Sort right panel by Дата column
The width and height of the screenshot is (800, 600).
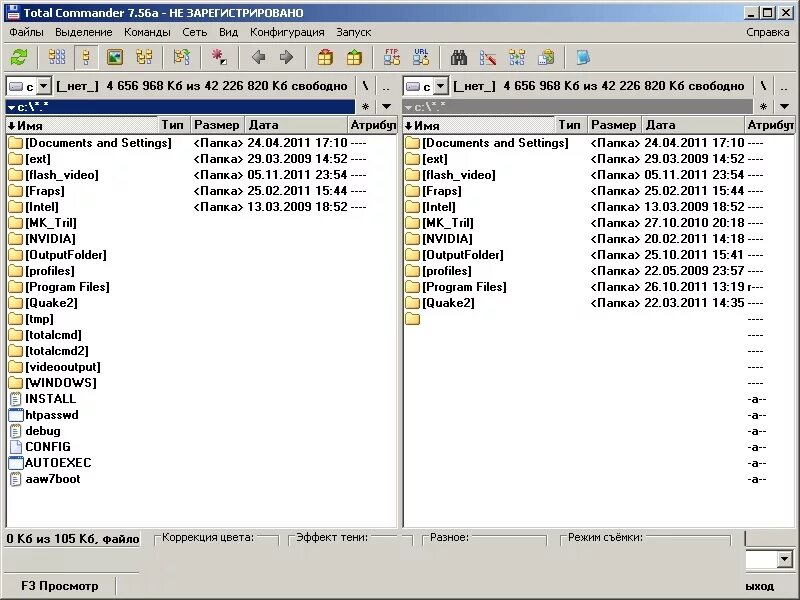click(x=693, y=125)
